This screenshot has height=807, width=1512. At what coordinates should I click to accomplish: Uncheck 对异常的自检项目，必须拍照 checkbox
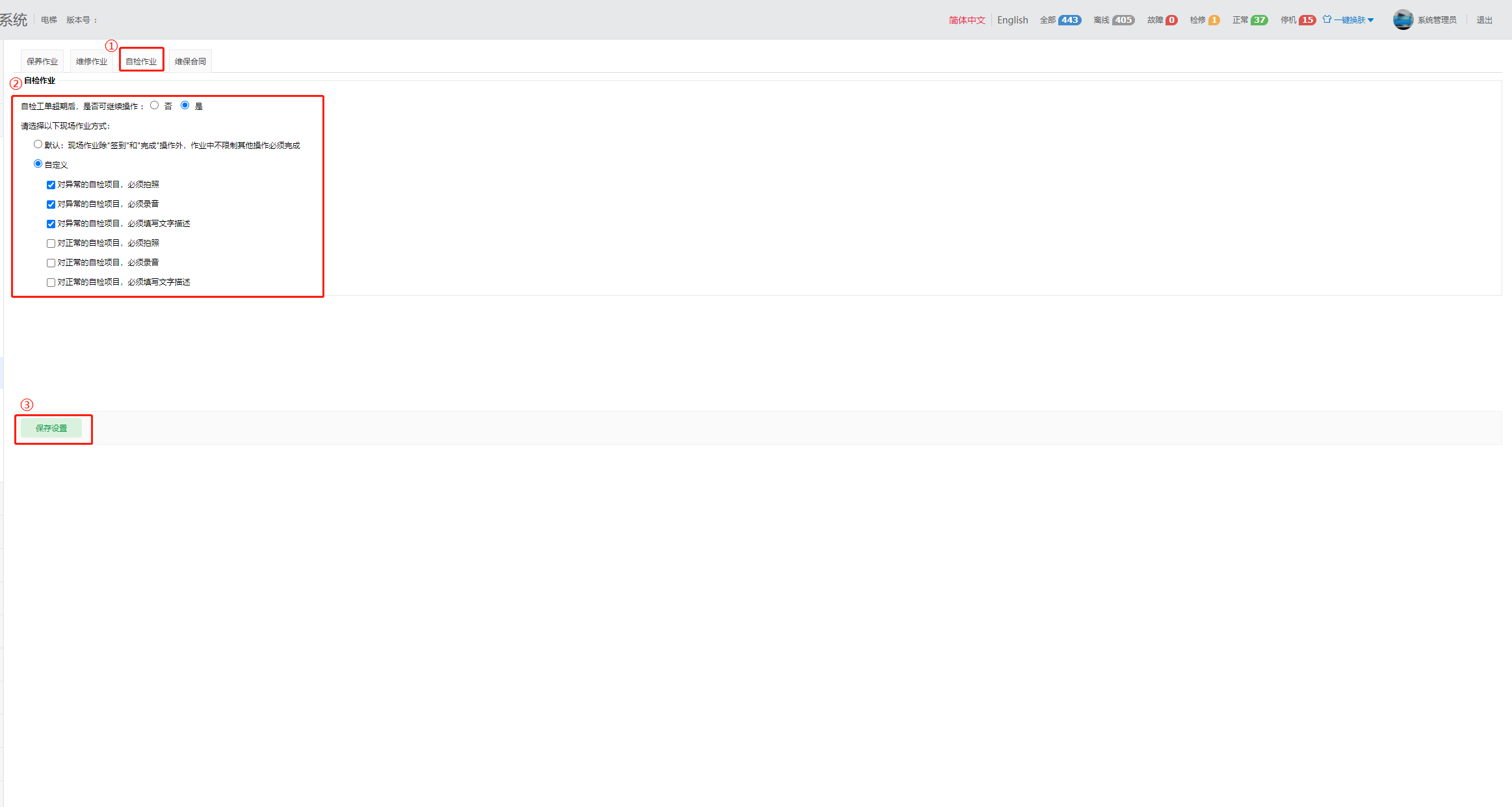coord(51,185)
